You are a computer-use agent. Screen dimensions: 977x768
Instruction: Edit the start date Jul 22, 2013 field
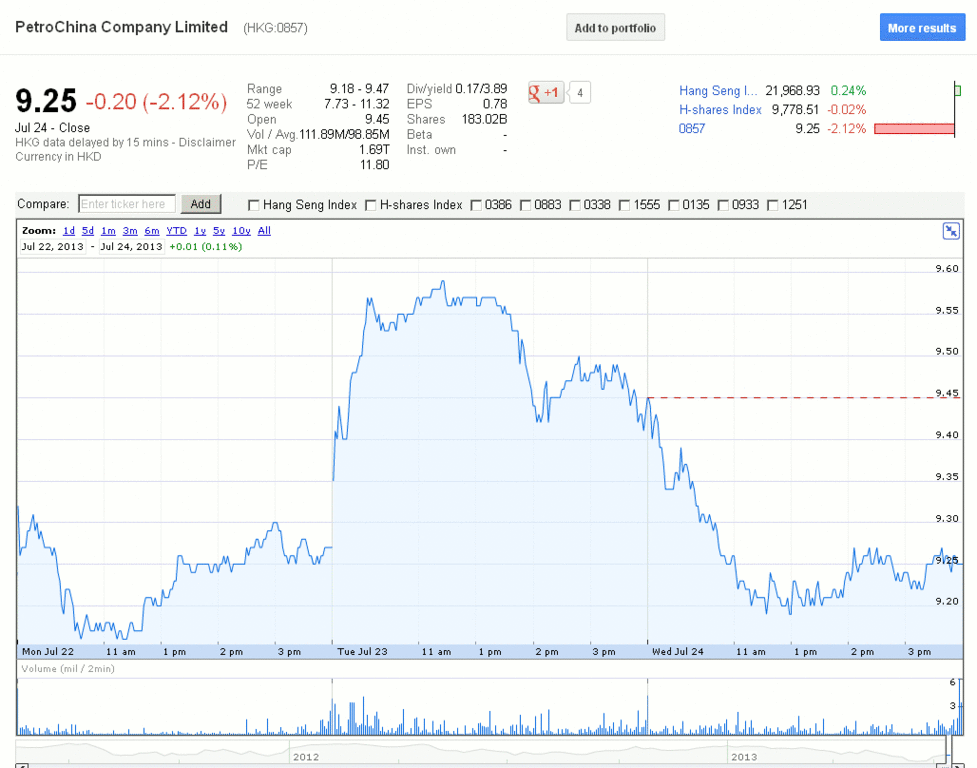(x=52, y=247)
